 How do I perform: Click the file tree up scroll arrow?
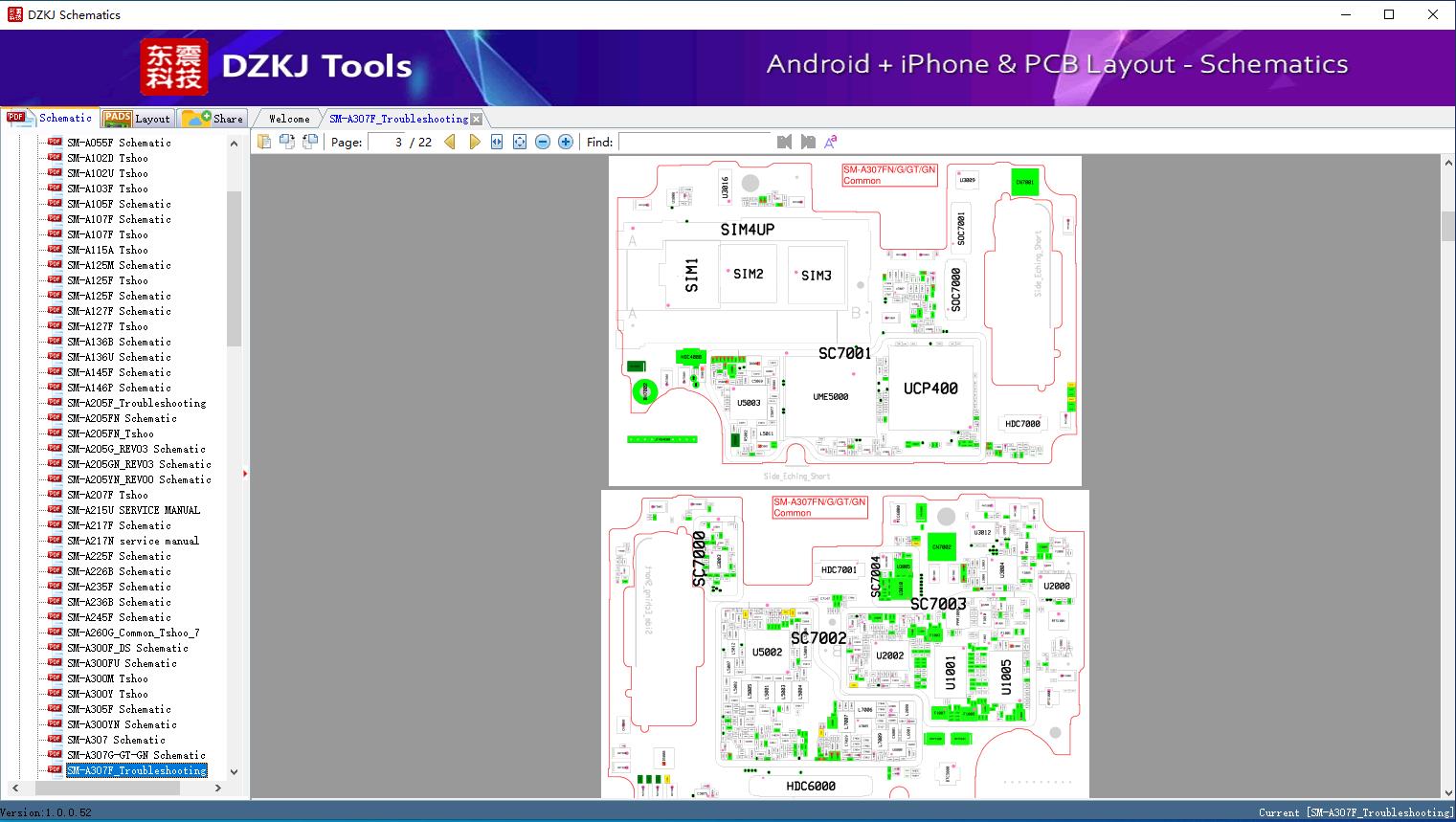click(234, 144)
